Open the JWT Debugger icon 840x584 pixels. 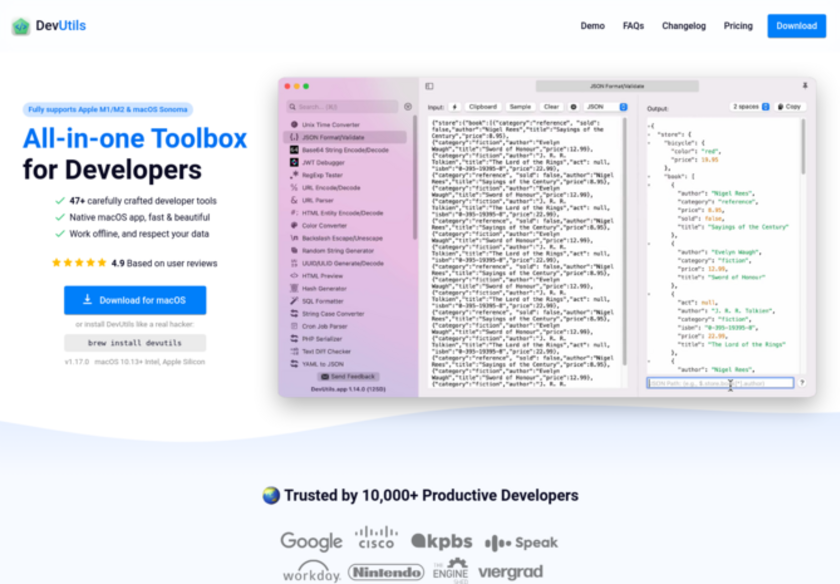coord(294,162)
